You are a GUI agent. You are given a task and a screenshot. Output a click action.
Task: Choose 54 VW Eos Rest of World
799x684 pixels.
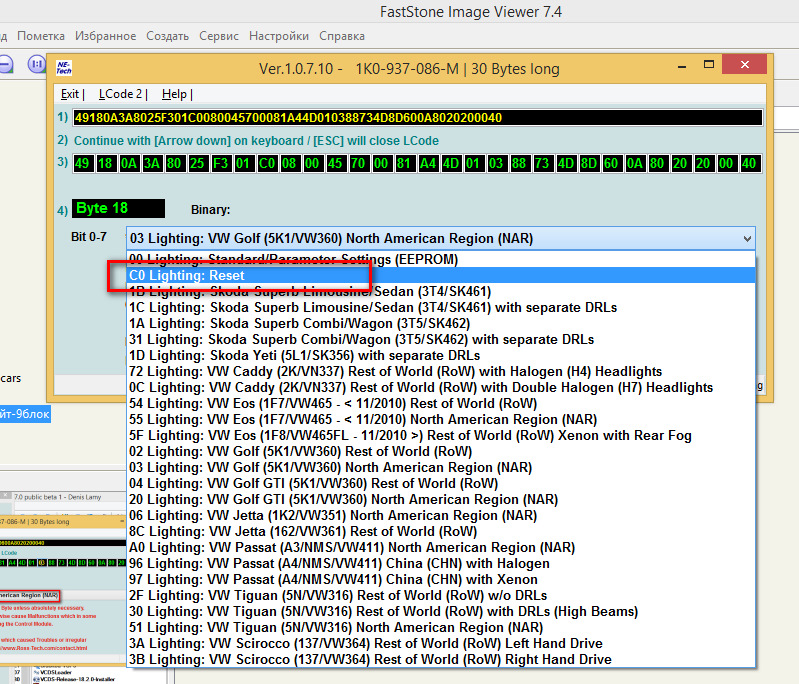click(x=441, y=403)
